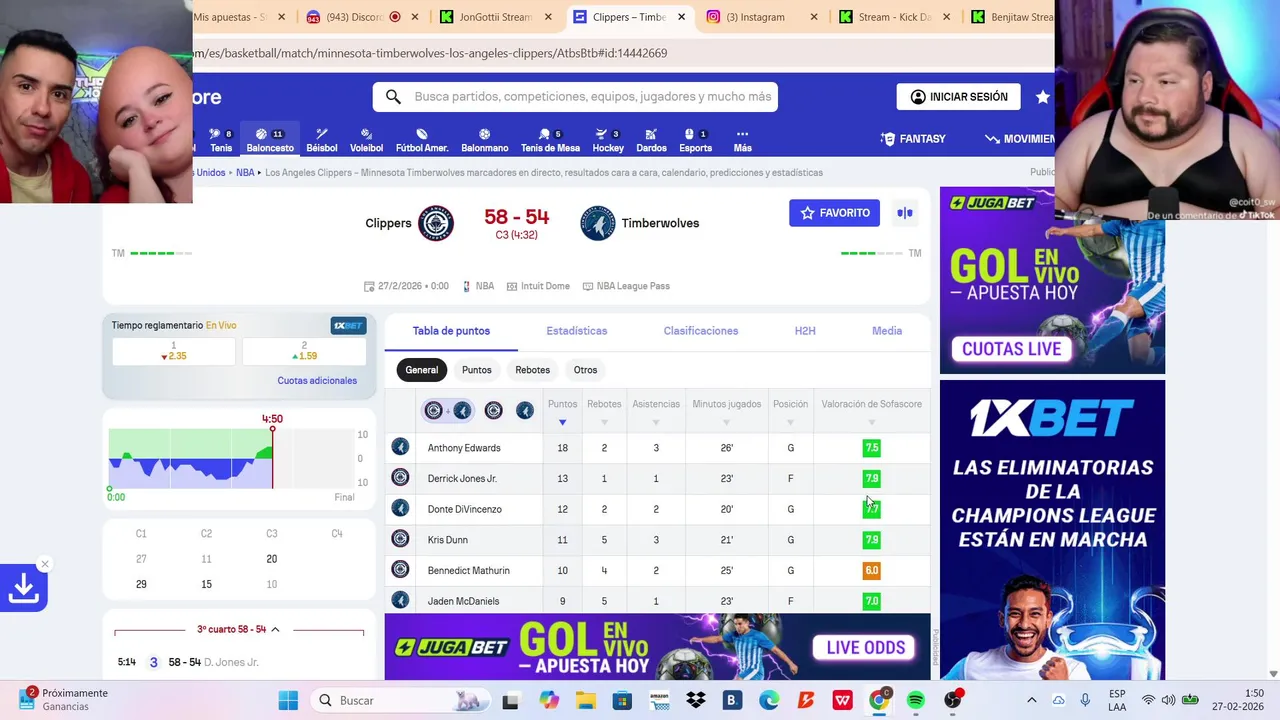Open the Dardos sport icon

click(651, 140)
